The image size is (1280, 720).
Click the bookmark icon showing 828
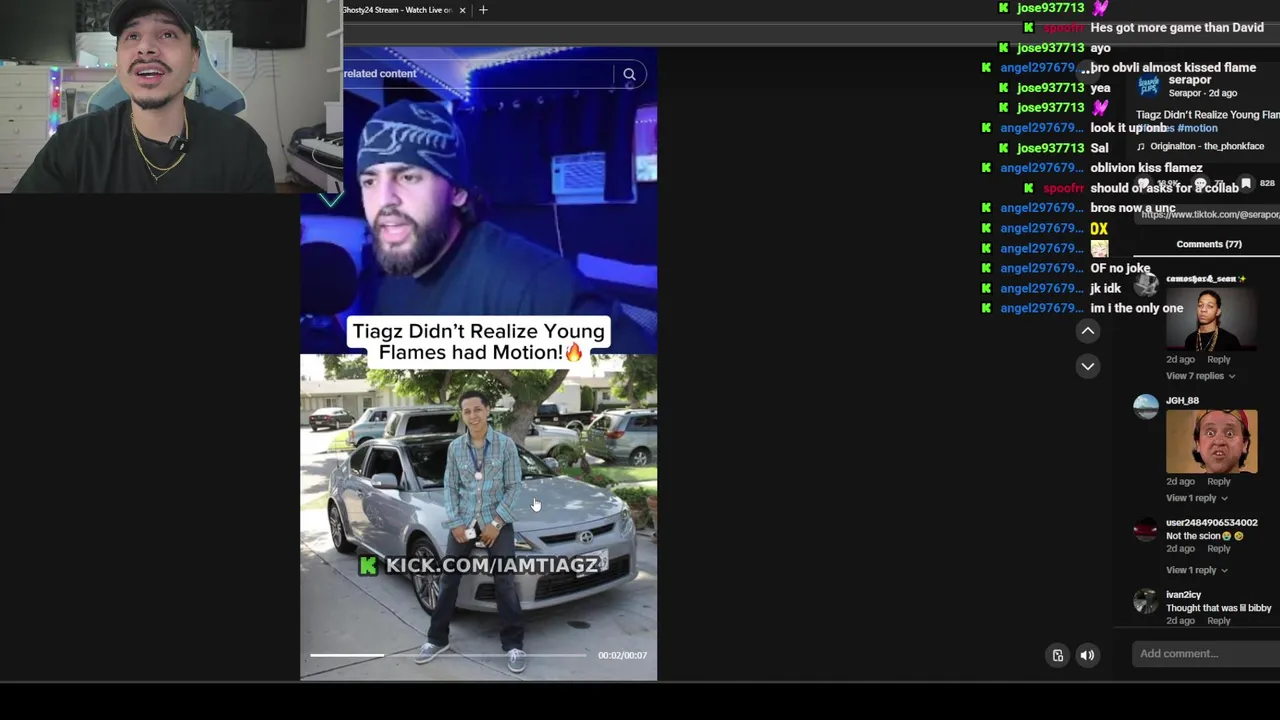click(x=1246, y=184)
